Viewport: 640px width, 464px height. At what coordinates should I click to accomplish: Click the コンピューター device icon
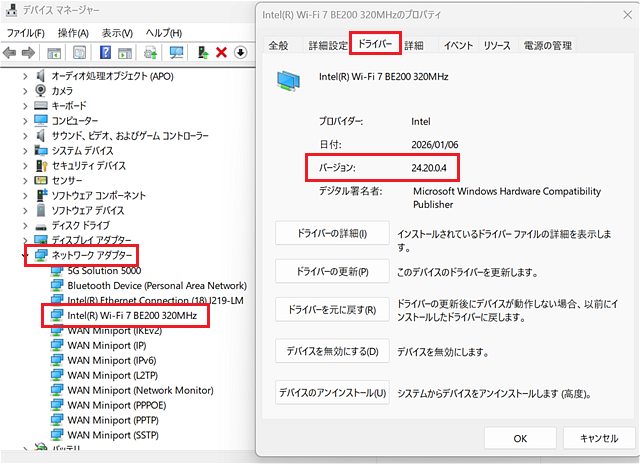tap(41, 120)
